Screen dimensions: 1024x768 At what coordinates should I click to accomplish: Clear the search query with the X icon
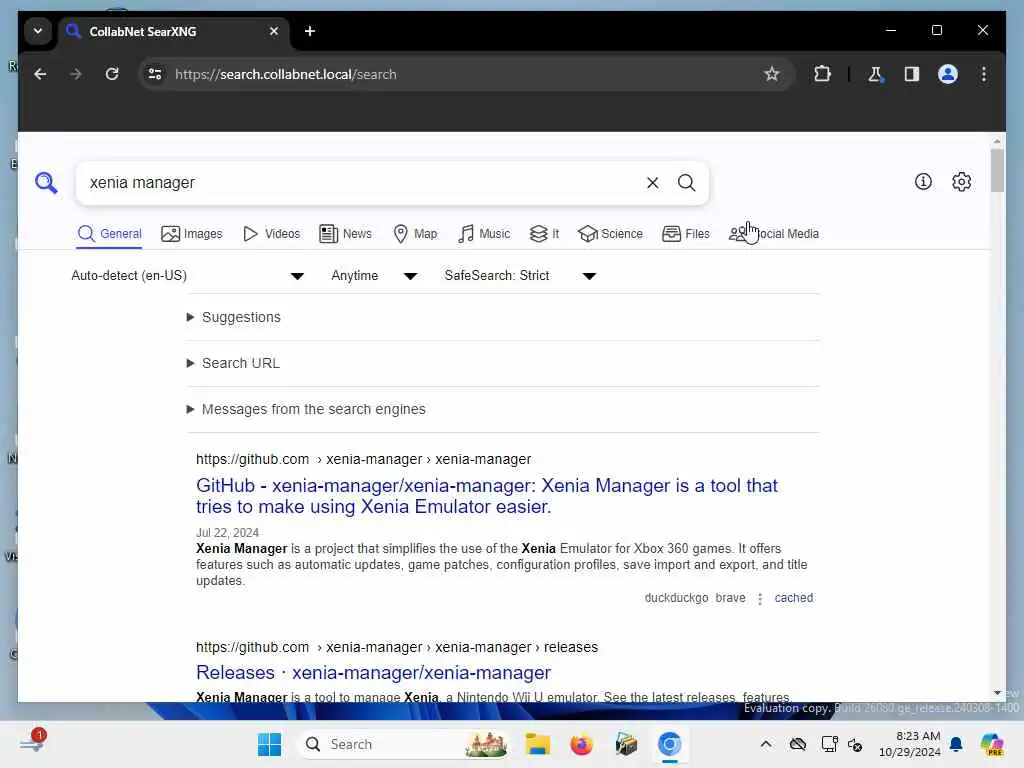click(x=652, y=183)
